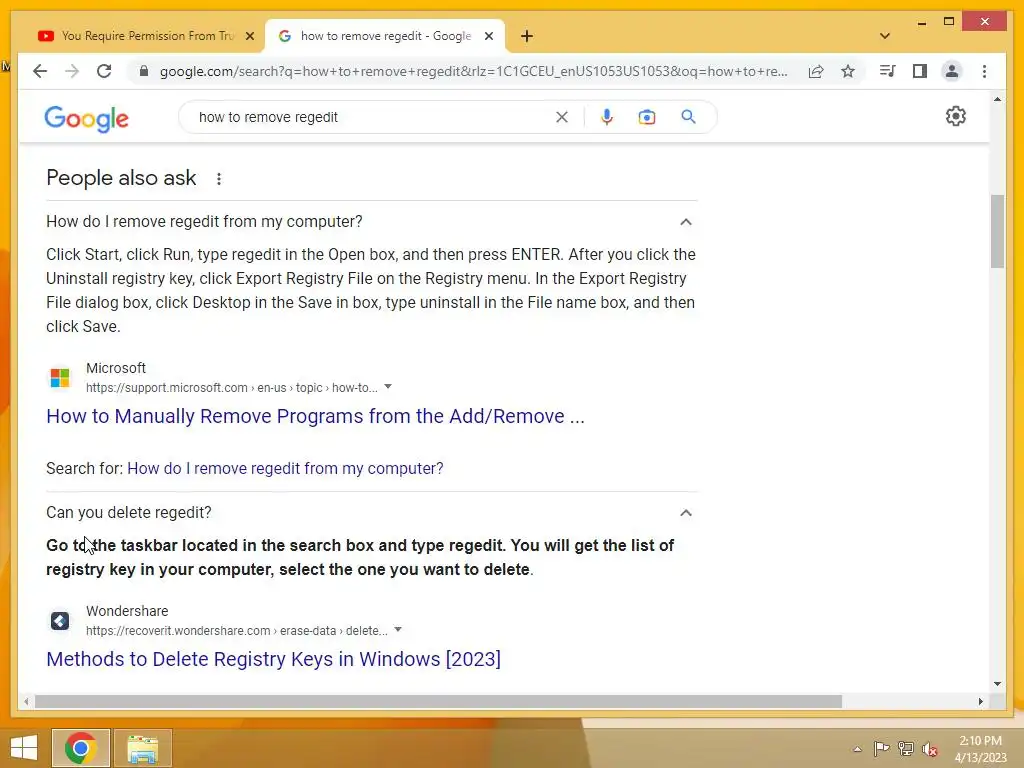Screen dimensions: 1024x768
Task: Click the scroll down arrow
Action: click(997, 684)
